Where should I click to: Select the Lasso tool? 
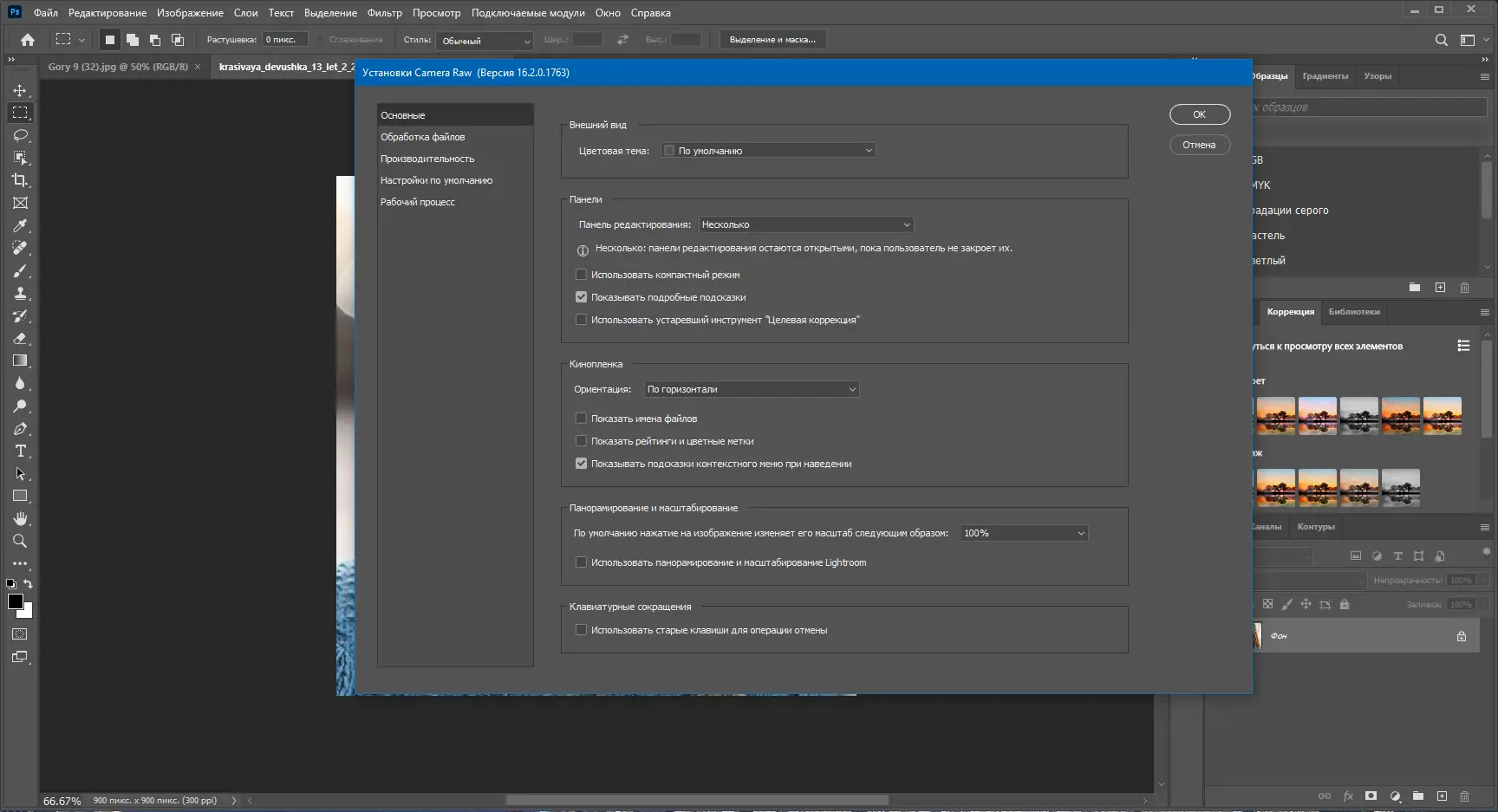[x=20, y=135]
